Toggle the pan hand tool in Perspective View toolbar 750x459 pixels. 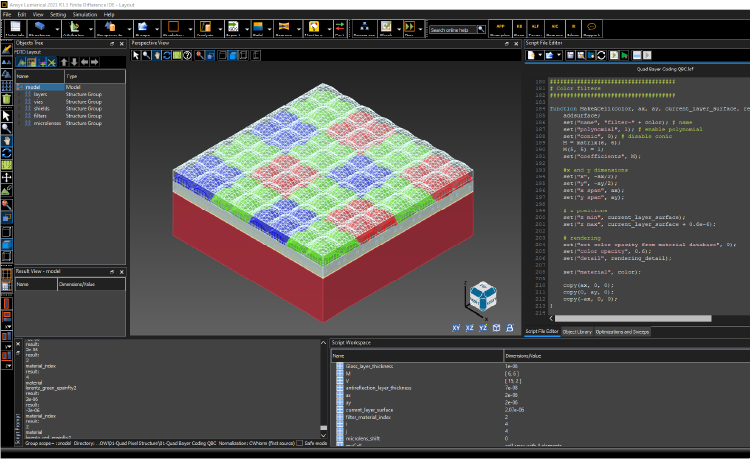coord(157,55)
